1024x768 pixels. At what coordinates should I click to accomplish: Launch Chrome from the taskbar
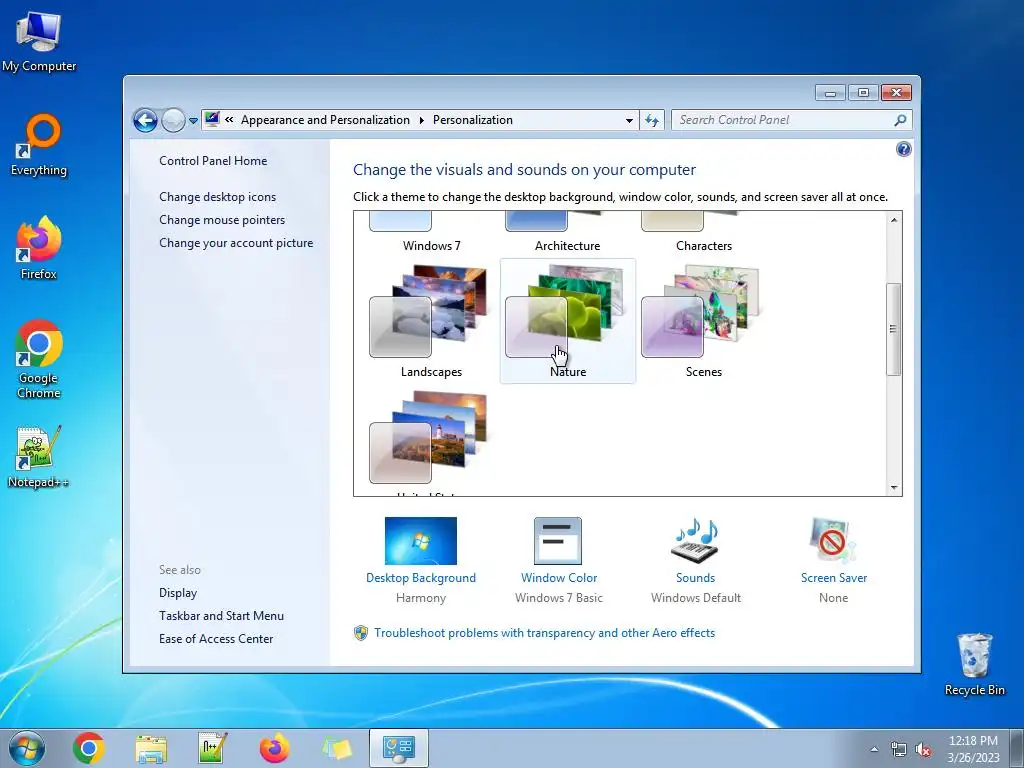[89, 748]
